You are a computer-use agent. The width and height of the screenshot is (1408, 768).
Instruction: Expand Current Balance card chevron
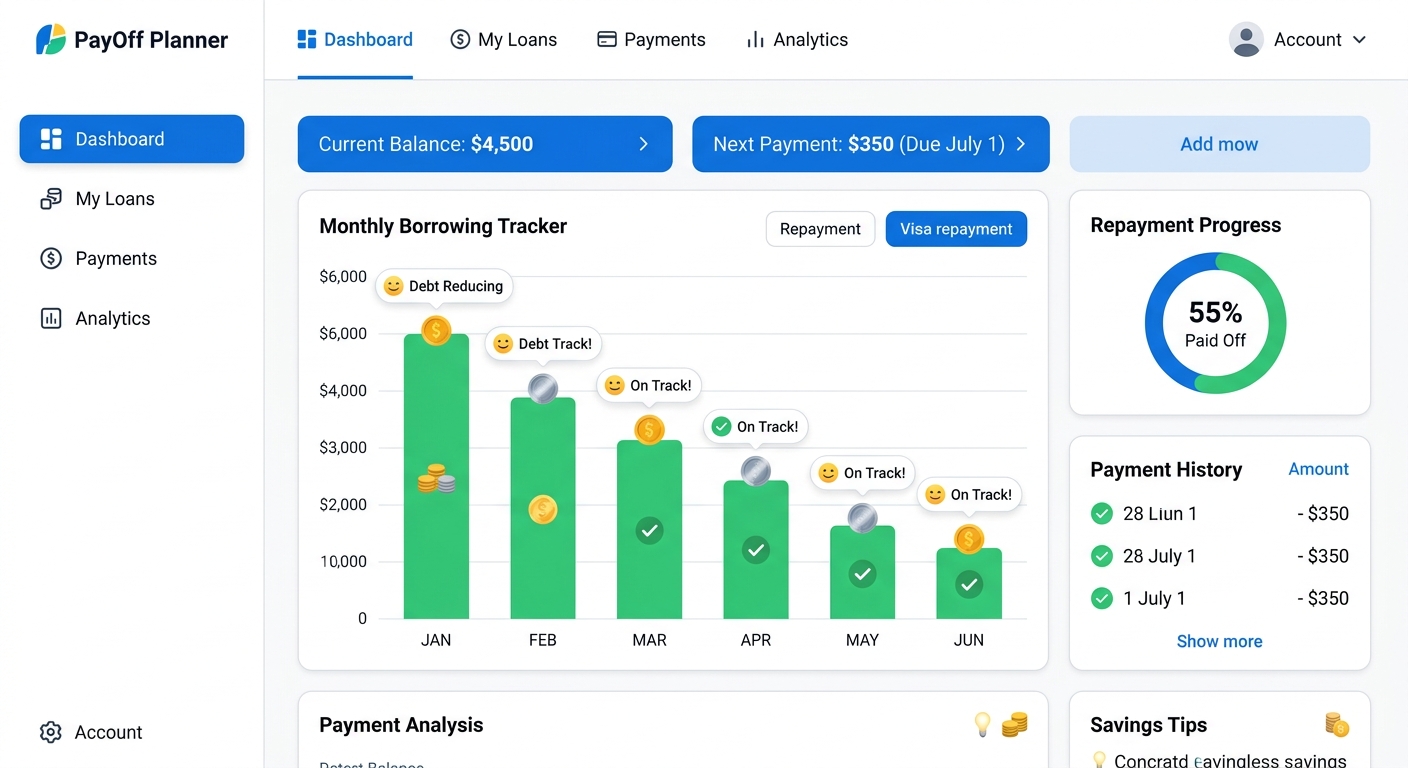pos(643,144)
